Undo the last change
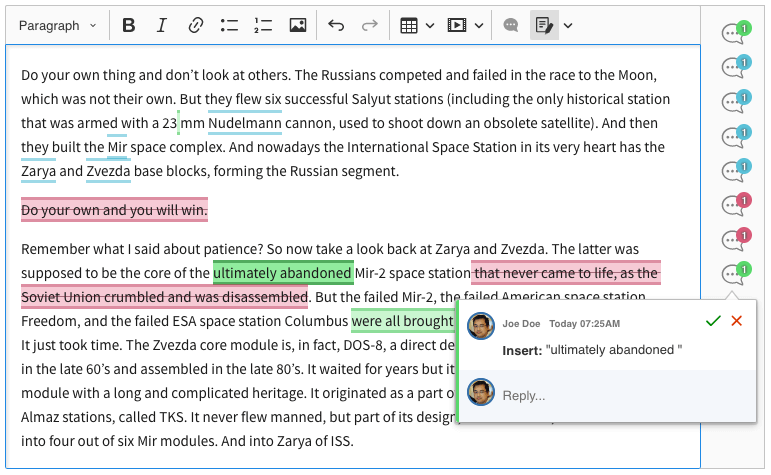 click(336, 25)
